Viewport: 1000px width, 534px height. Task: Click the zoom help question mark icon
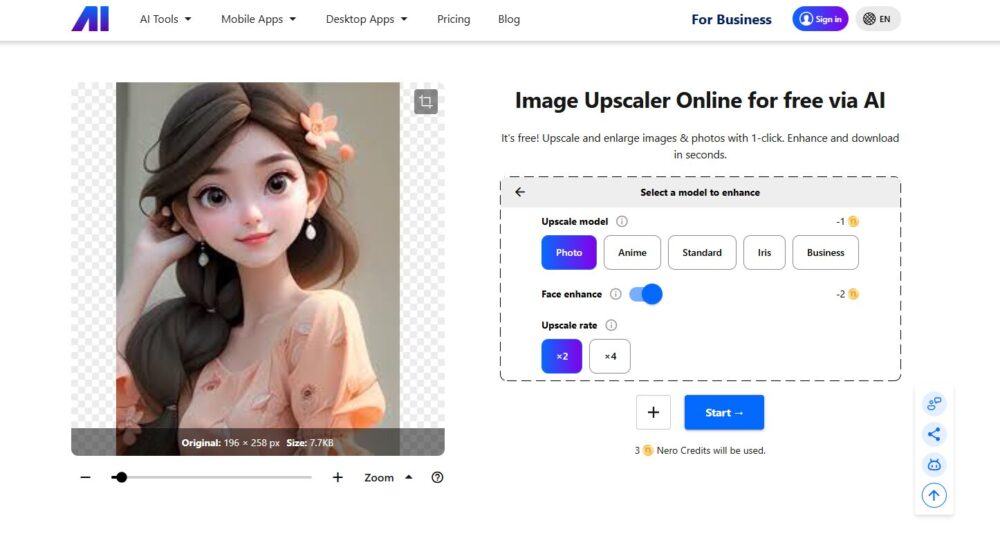pos(437,477)
